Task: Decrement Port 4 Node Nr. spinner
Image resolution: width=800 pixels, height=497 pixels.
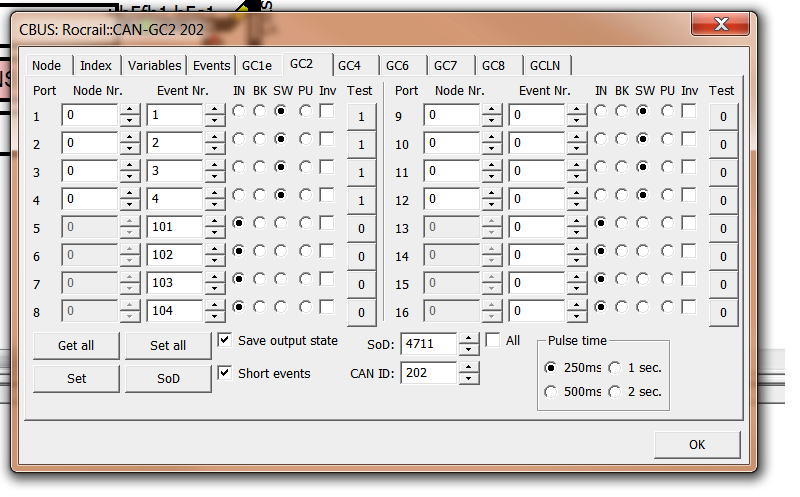Action: point(128,204)
